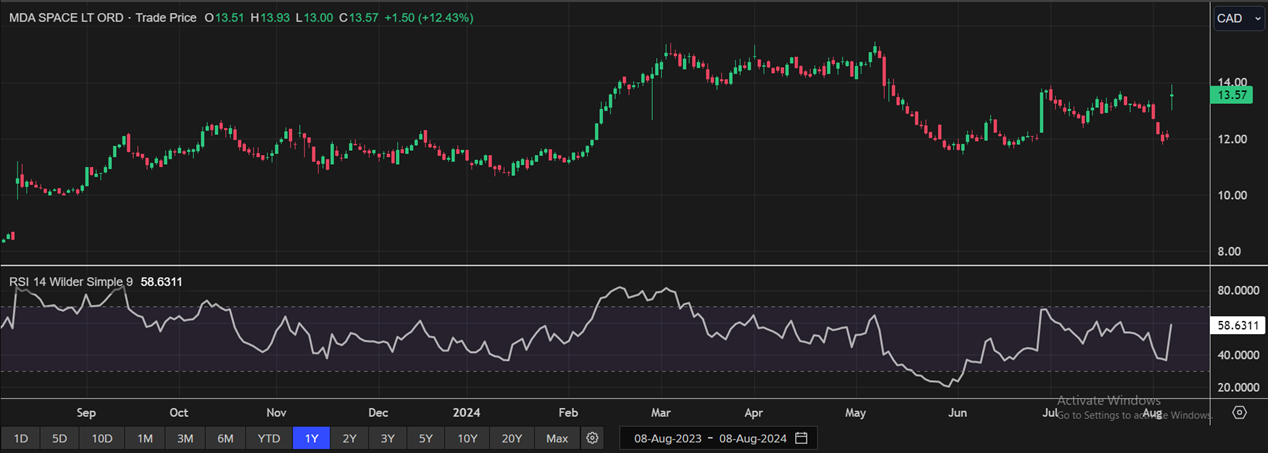Click the calendar icon in date range
Screen dimensions: 1268x453
[x=800, y=438]
